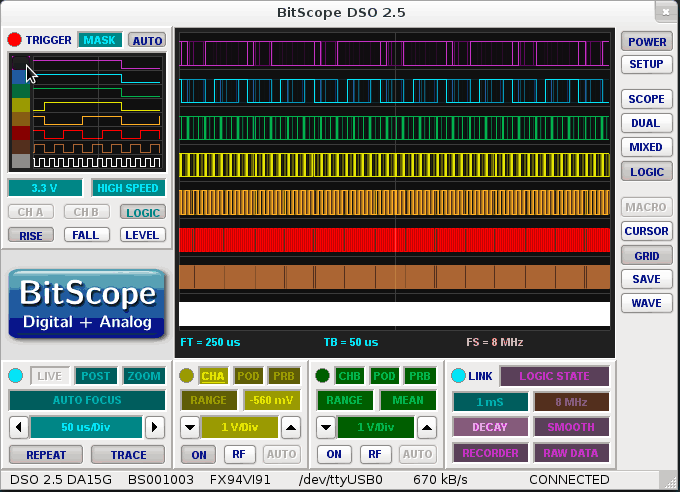The width and height of the screenshot is (680, 492).
Task: Select the red logic channel swatch
Action: 21,133
